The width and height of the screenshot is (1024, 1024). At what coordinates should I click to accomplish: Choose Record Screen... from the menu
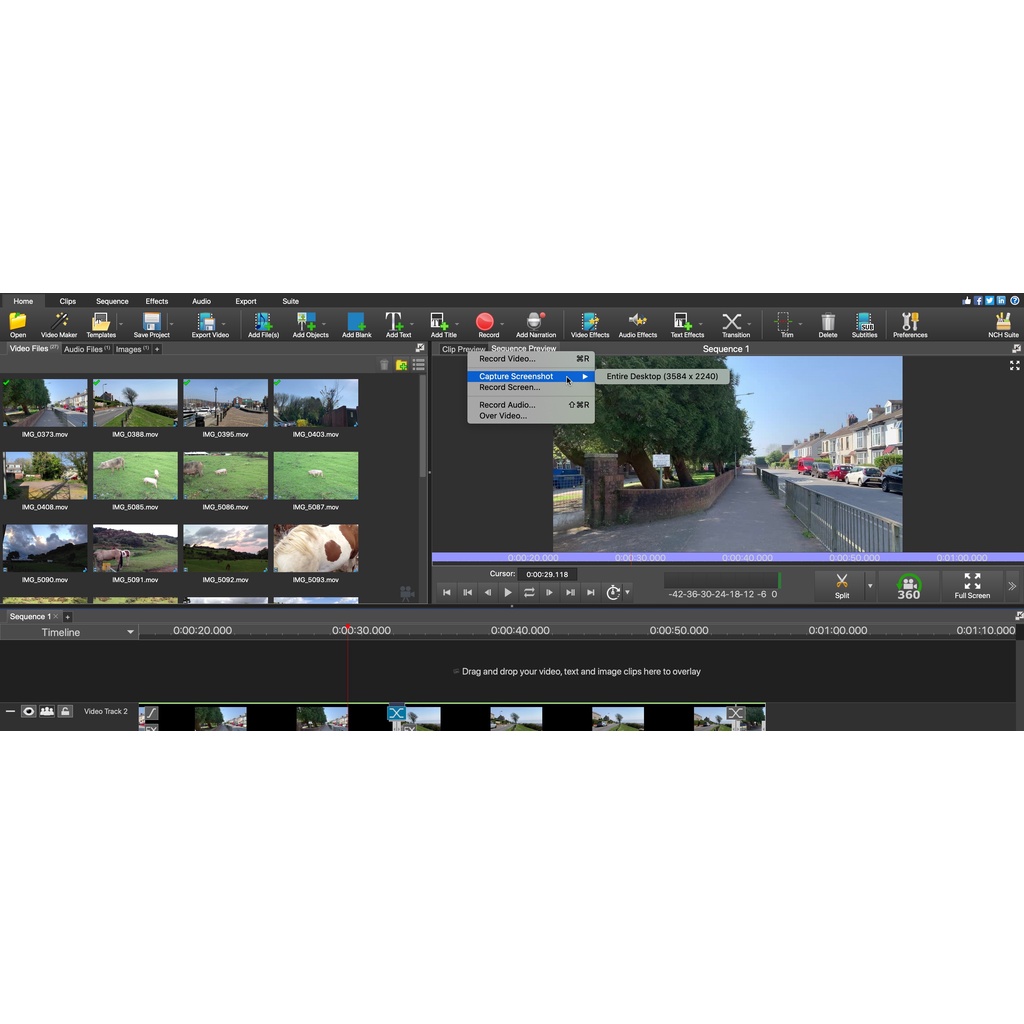[509, 387]
